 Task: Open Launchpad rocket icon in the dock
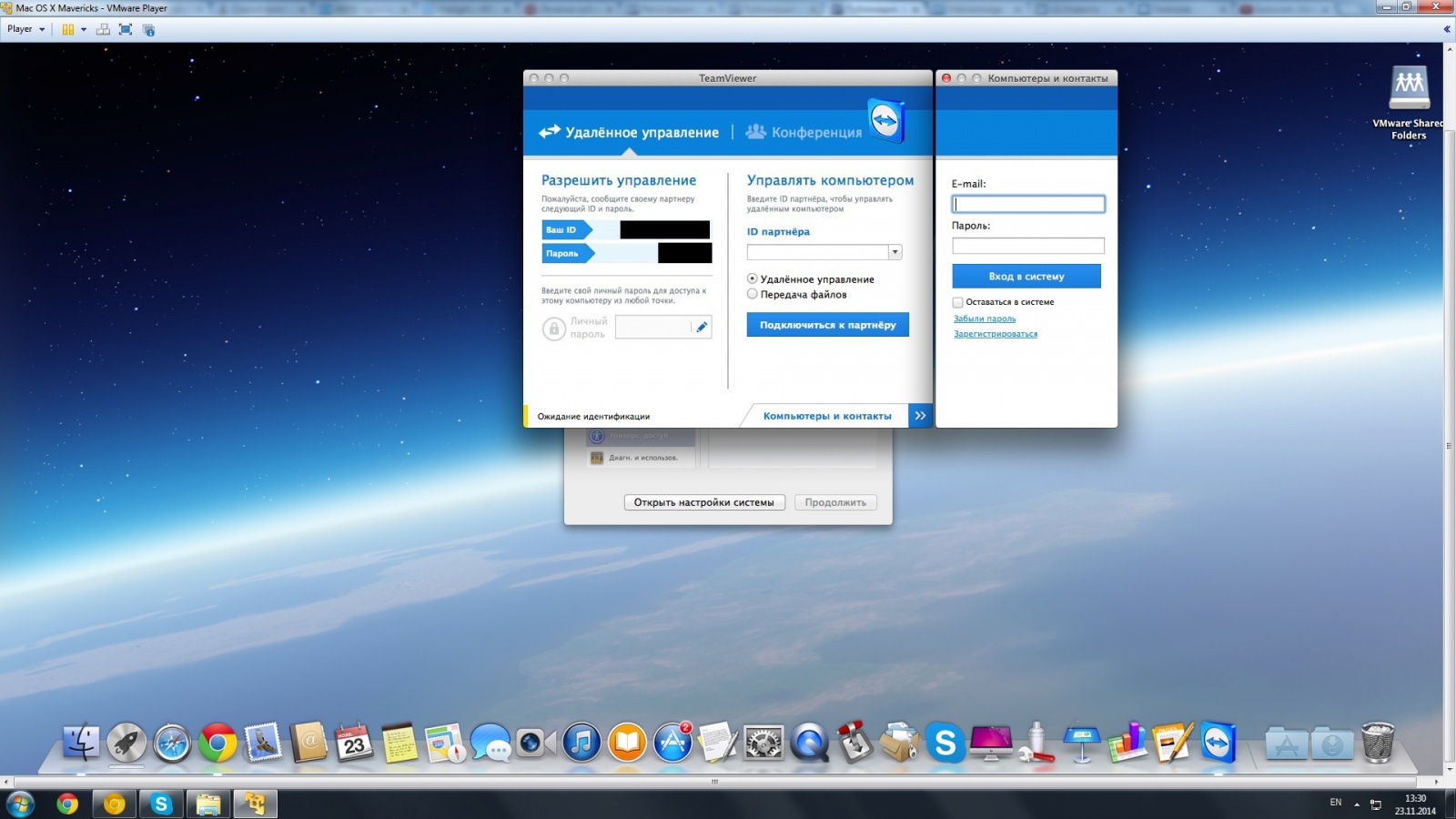pyautogui.click(x=126, y=743)
